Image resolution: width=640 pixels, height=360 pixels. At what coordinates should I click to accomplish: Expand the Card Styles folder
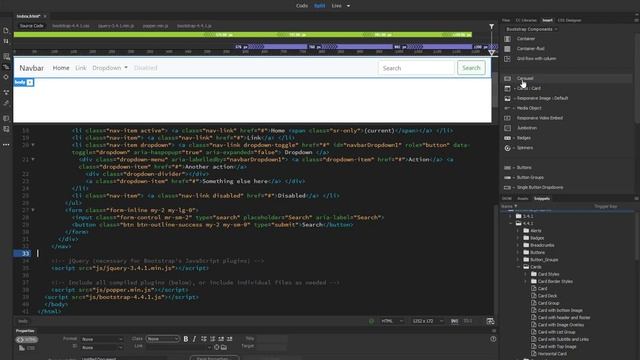pyautogui.click(x=526, y=274)
